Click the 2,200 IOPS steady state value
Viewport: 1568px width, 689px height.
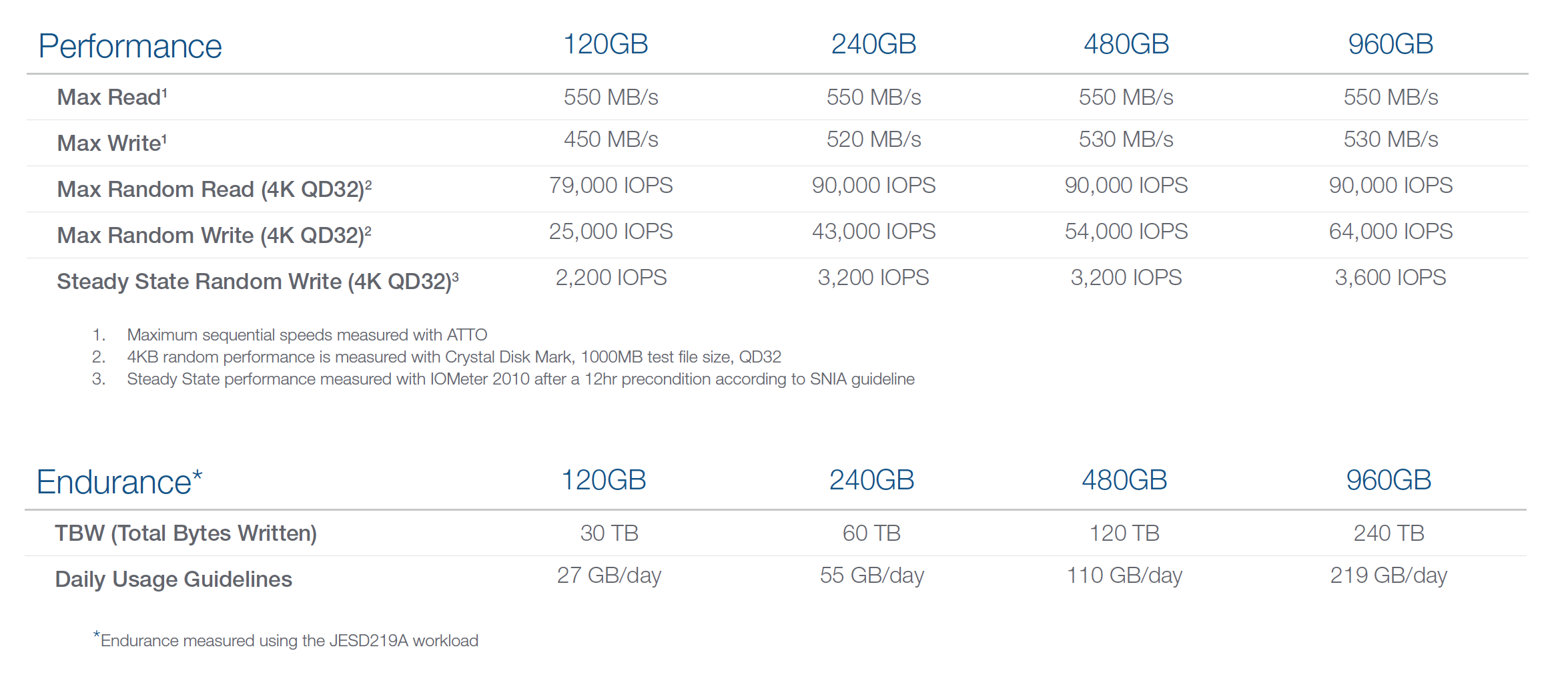[611, 278]
